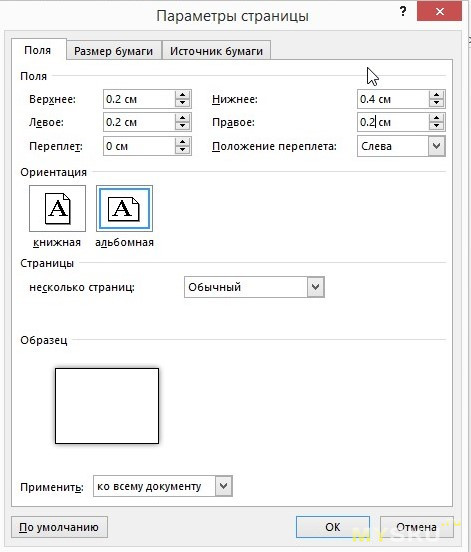Open the Поля tab
This screenshot has width=471, height=552.
click(x=38, y=50)
